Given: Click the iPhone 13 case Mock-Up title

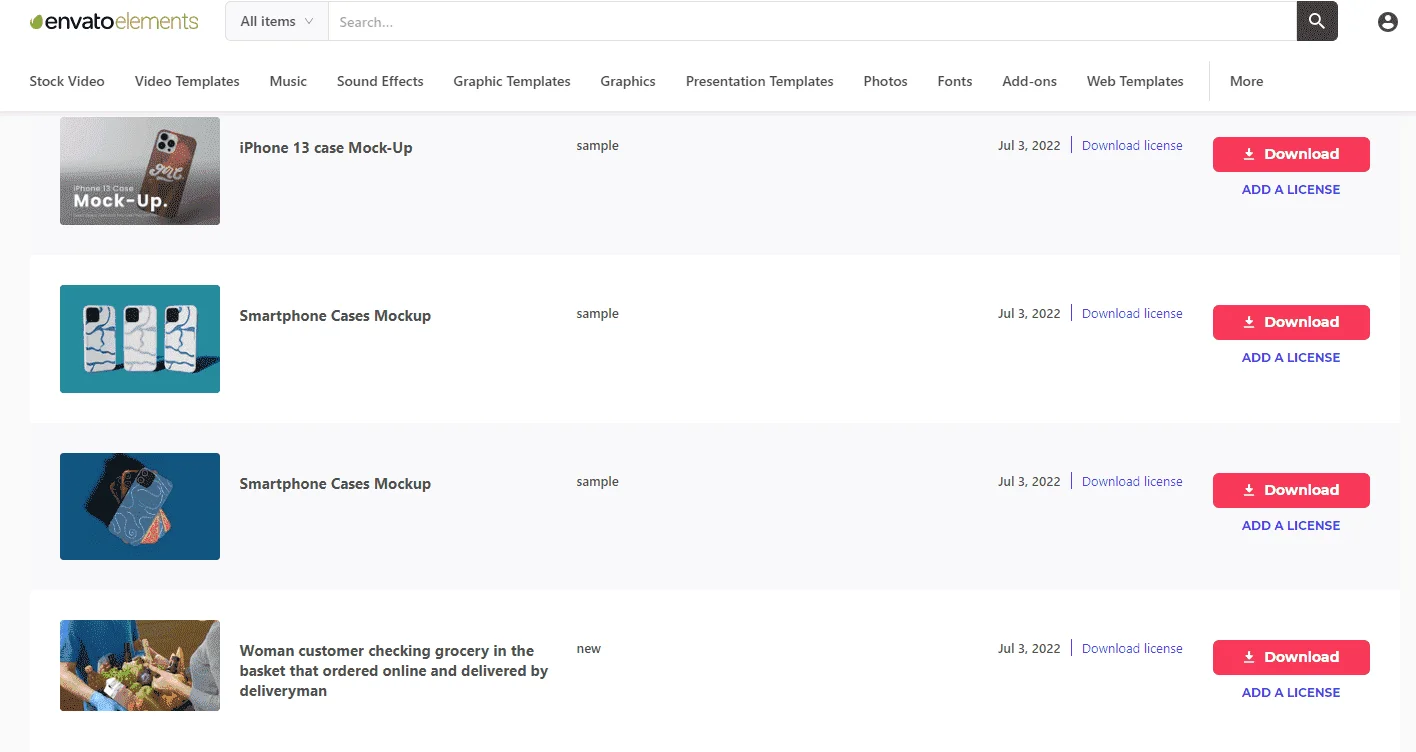Looking at the screenshot, I should coord(326,147).
